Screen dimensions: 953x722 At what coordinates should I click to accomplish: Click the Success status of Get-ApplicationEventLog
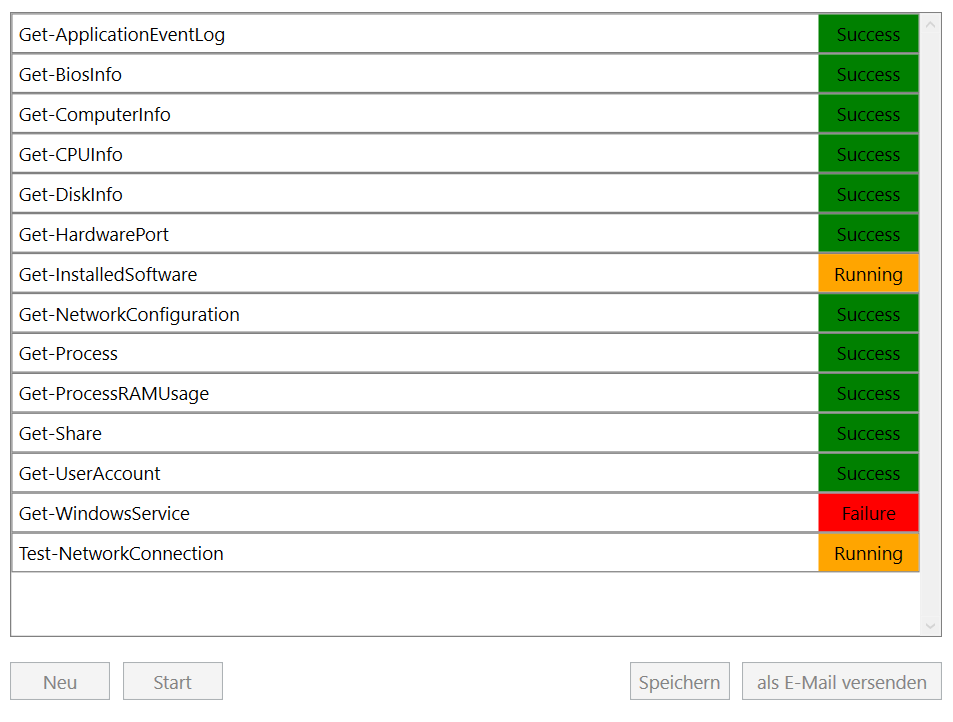(869, 34)
